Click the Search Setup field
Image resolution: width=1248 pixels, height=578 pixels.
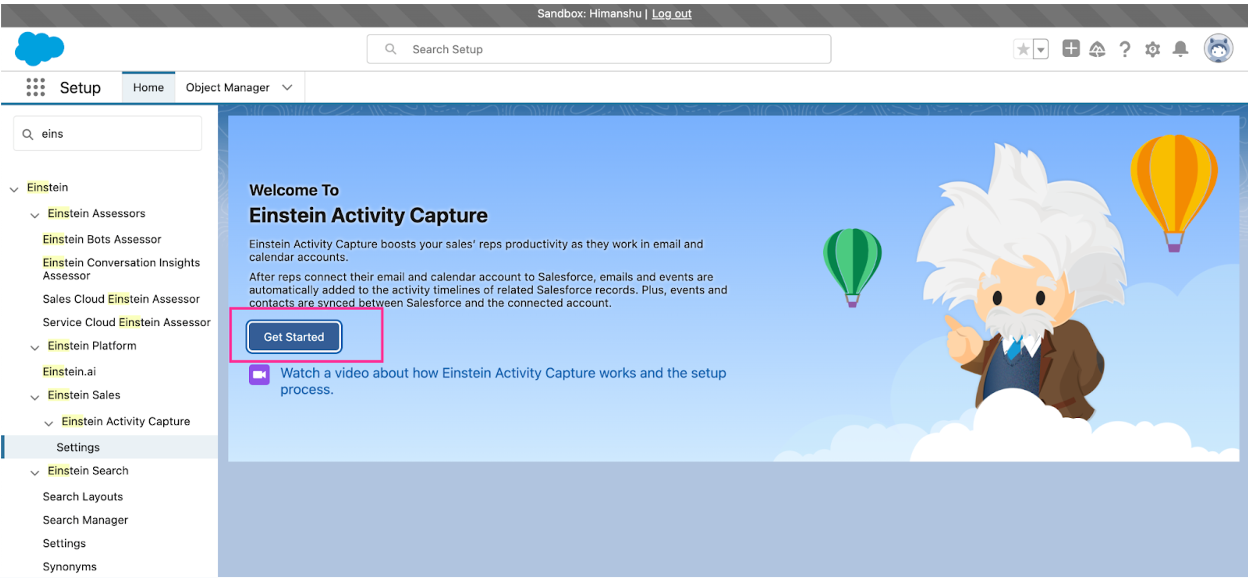tap(599, 49)
